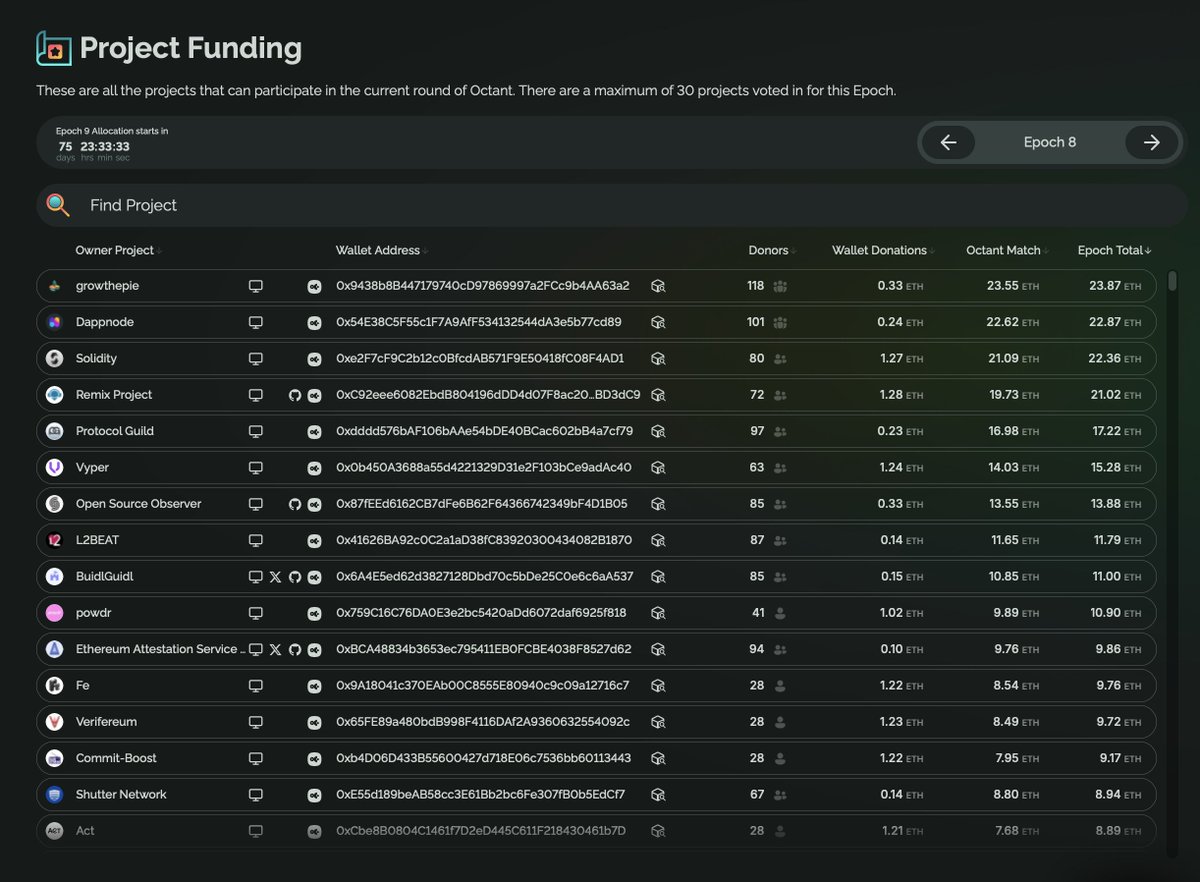The width and height of the screenshot is (1200, 882).
Task: Open the Solidity project name
Action: [x=98, y=359]
